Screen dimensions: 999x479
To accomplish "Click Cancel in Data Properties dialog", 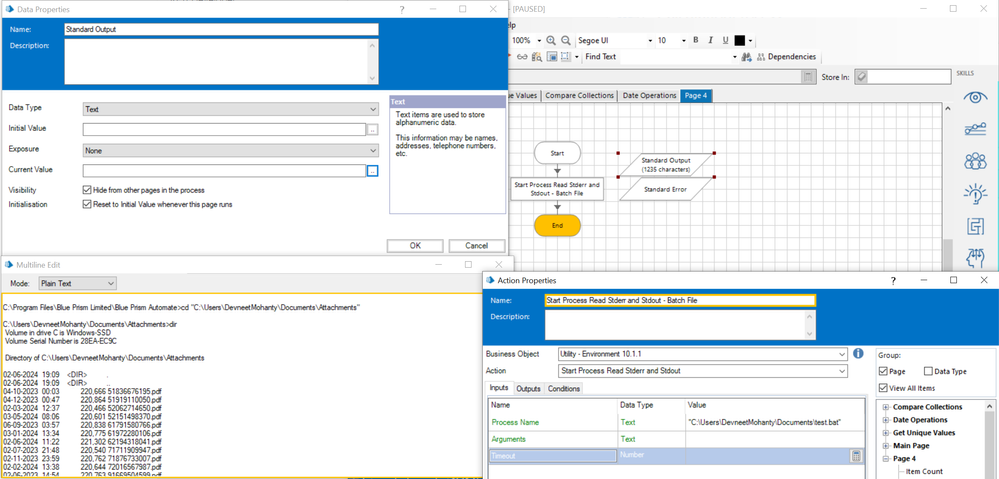I will point(476,245).
